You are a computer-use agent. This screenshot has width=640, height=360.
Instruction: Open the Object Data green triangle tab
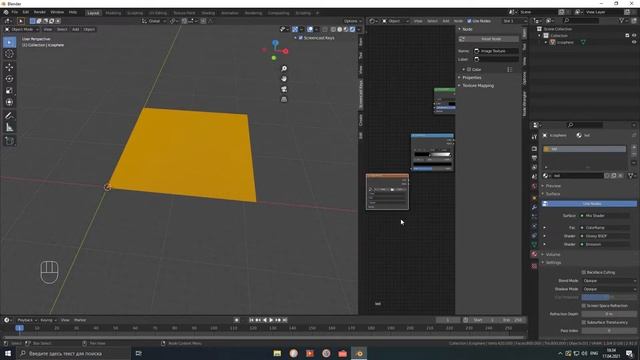tap(534, 244)
